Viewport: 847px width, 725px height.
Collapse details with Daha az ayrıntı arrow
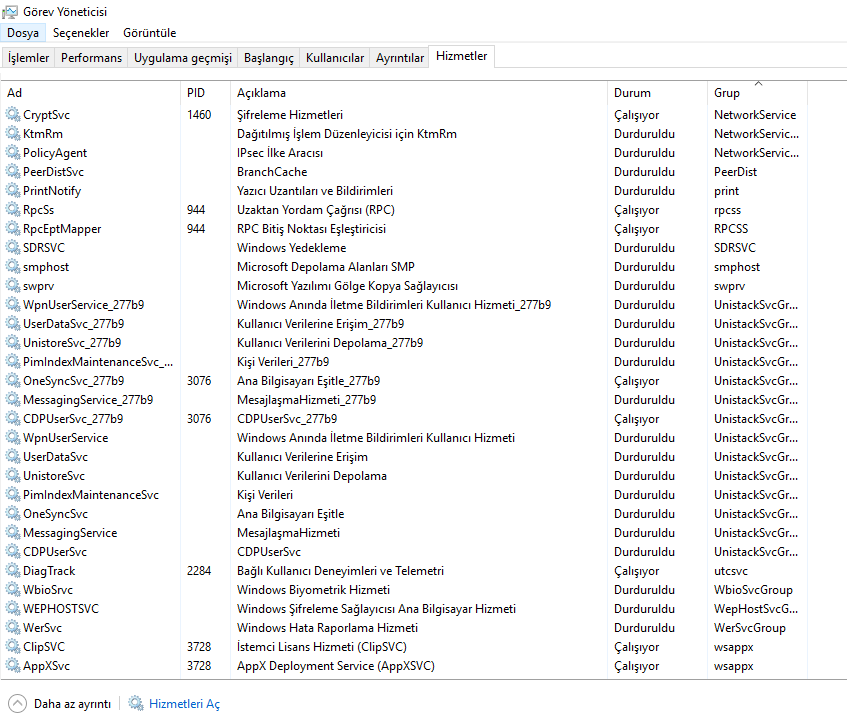click(x=17, y=704)
